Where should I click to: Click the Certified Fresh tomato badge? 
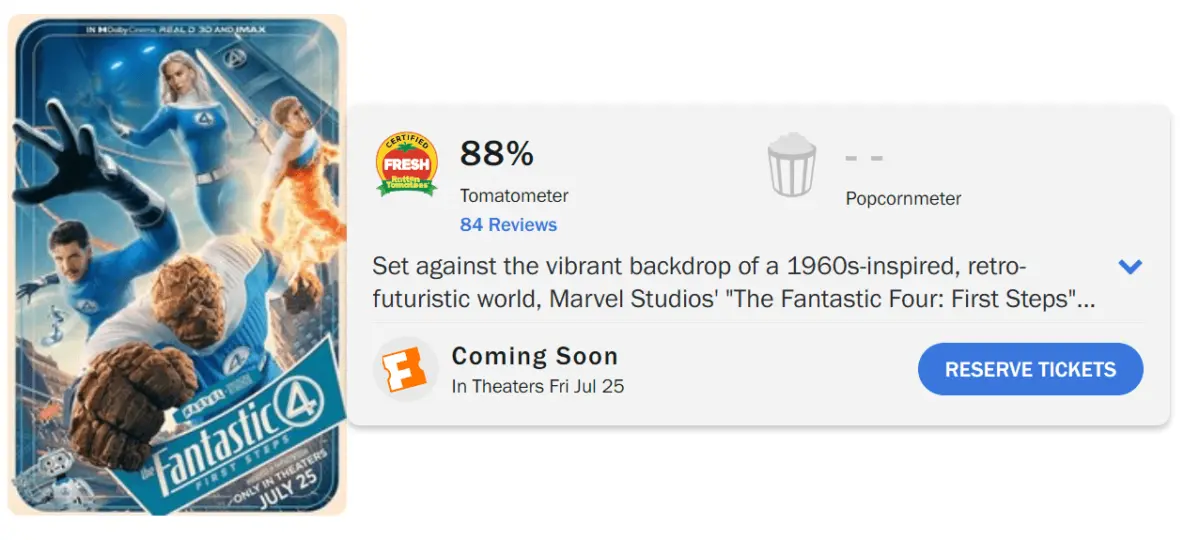pos(407,165)
